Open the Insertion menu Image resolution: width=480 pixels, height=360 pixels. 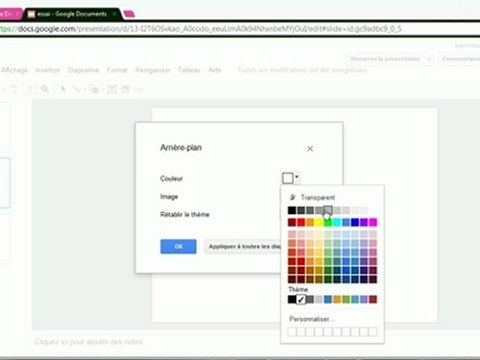click(47, 70)
